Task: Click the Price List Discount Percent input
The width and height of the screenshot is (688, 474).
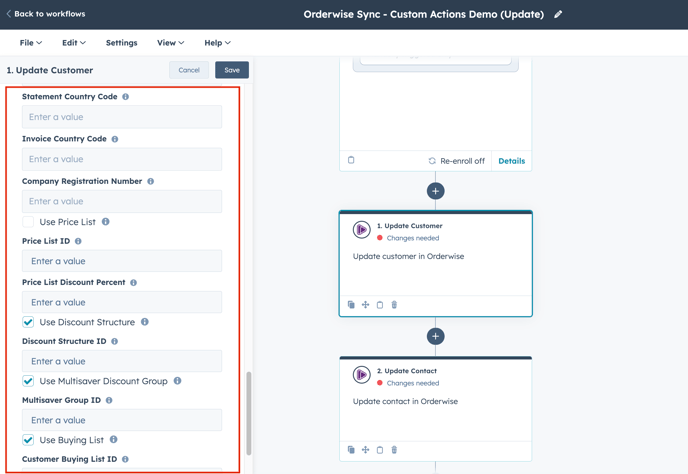Action: point(122,302)
